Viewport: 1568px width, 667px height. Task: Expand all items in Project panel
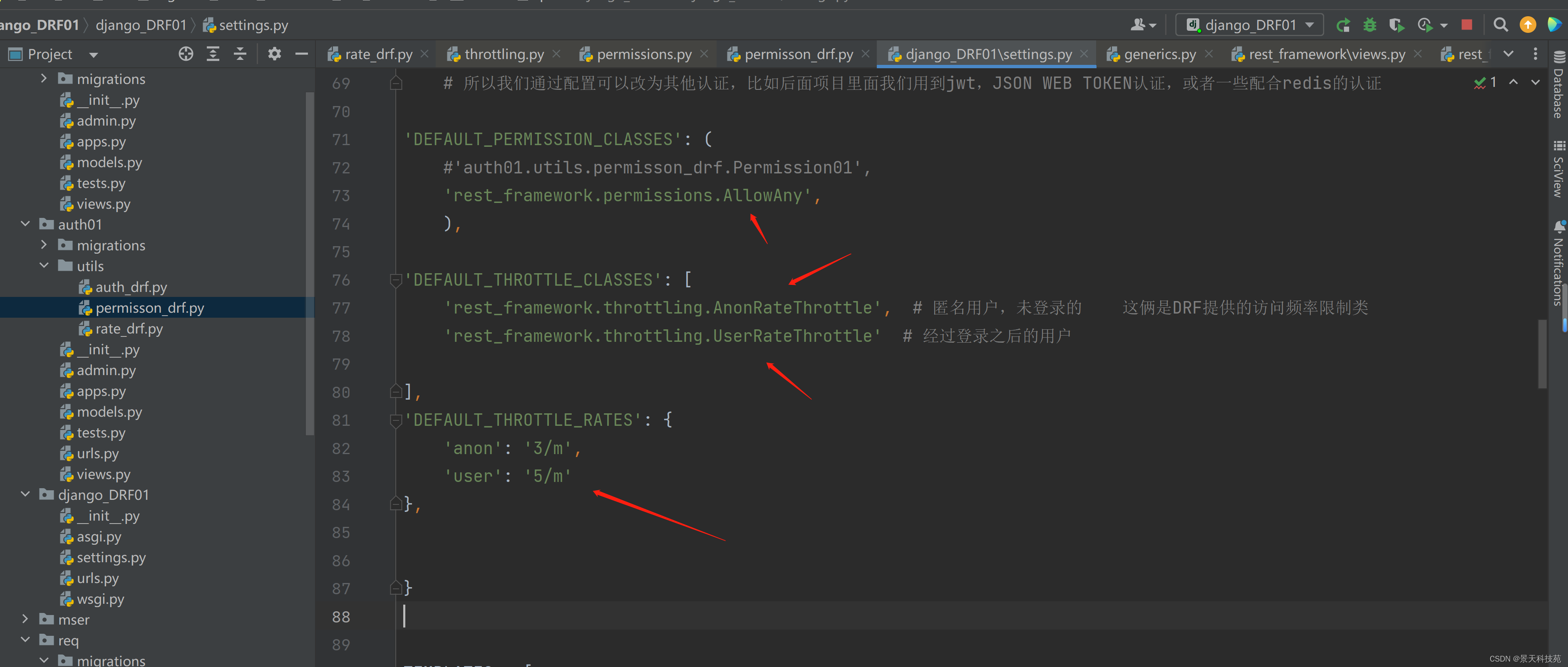pyautogui.click(x=213, y=54)
